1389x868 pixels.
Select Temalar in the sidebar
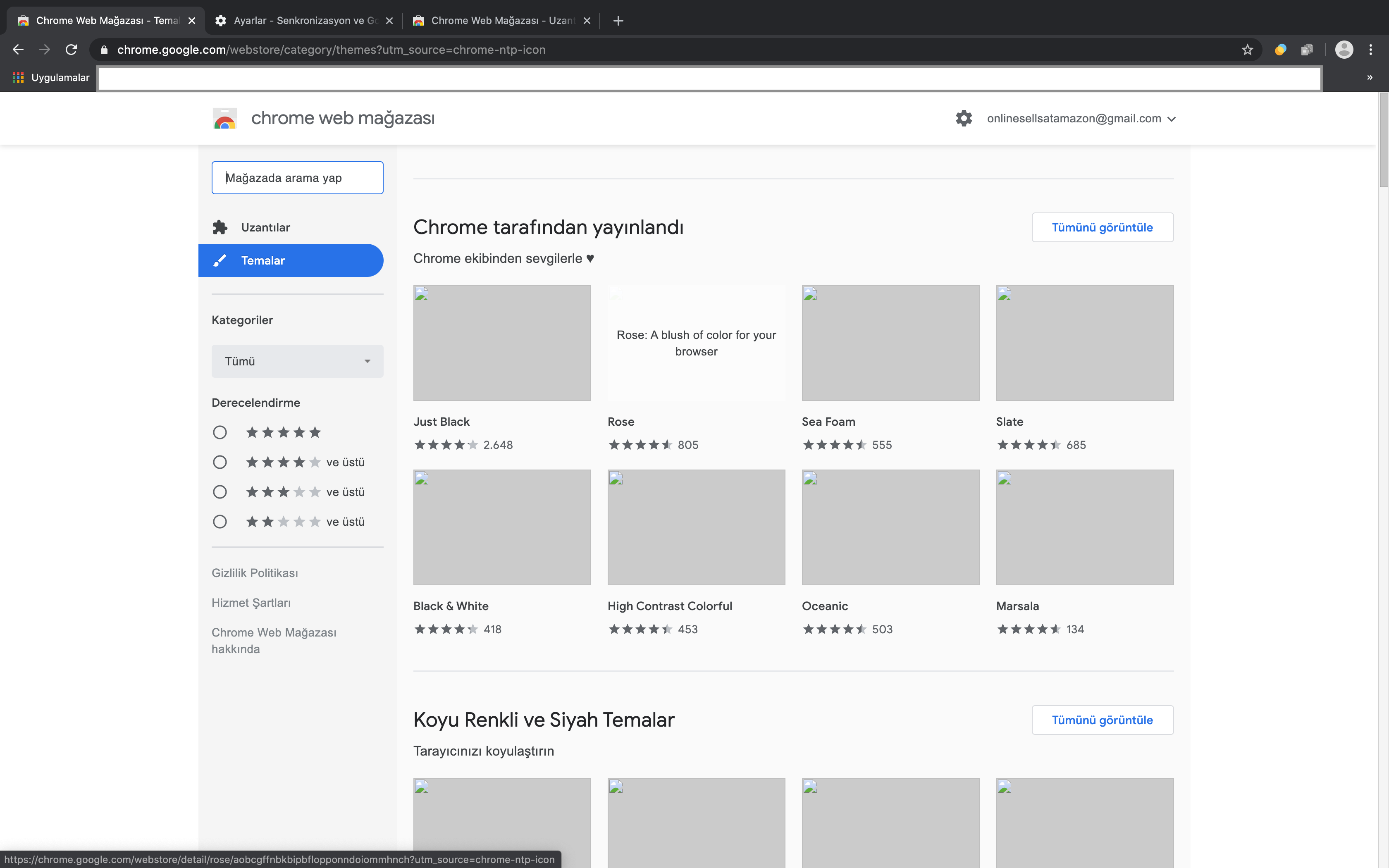point(291,261)
